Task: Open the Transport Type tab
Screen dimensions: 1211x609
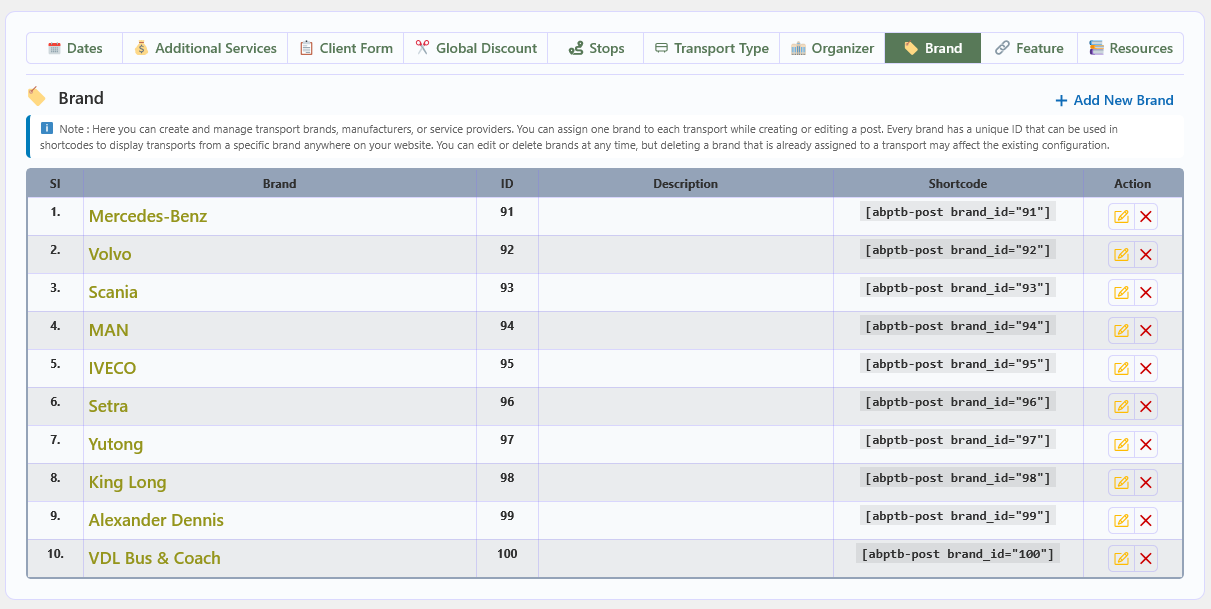Action: 712,48
